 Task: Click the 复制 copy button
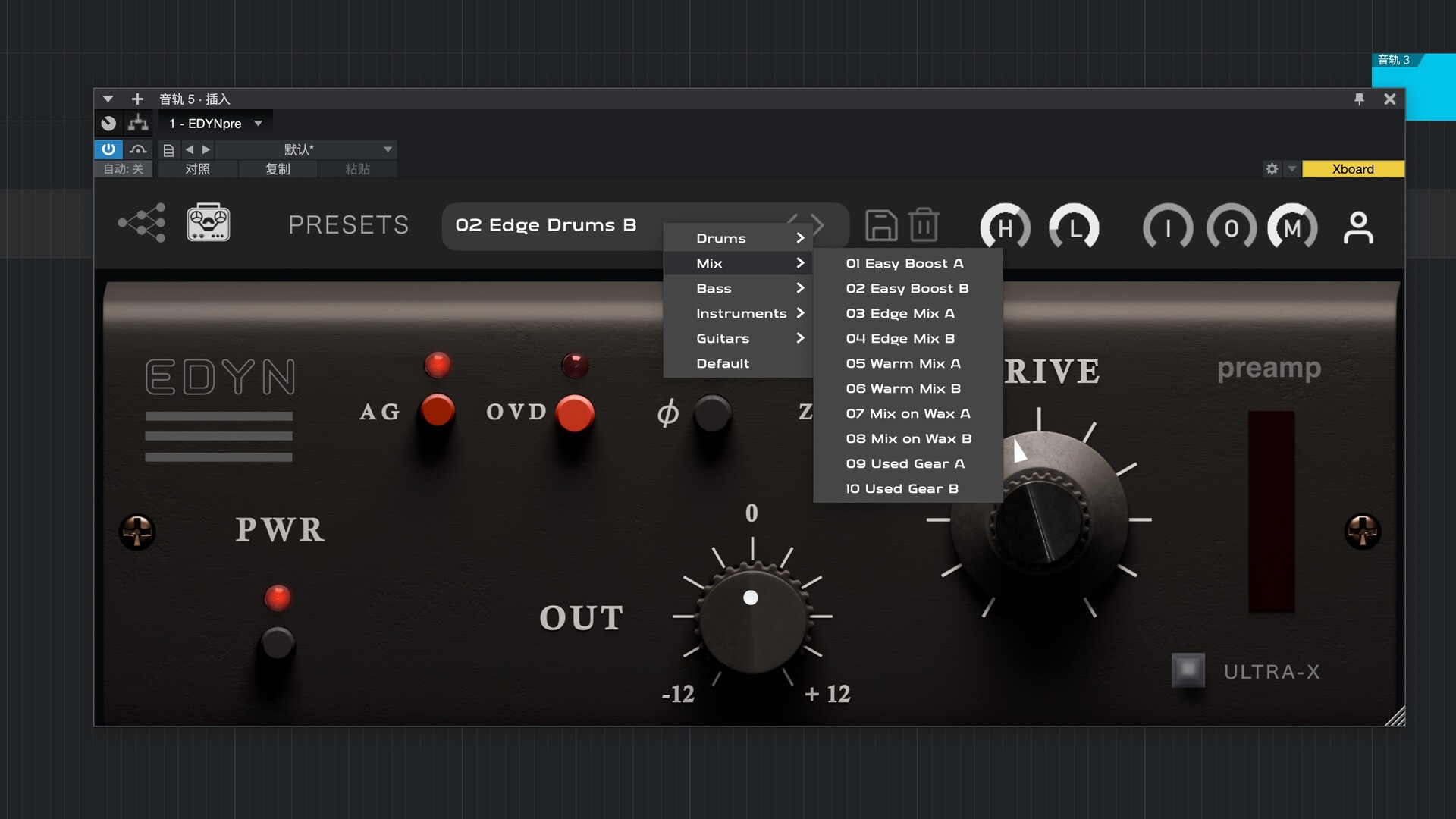(278, 169)
